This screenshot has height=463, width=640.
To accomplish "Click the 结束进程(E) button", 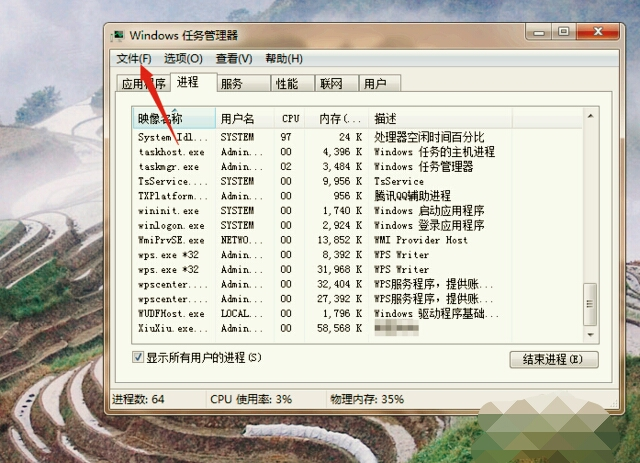I will click(554, 359).
